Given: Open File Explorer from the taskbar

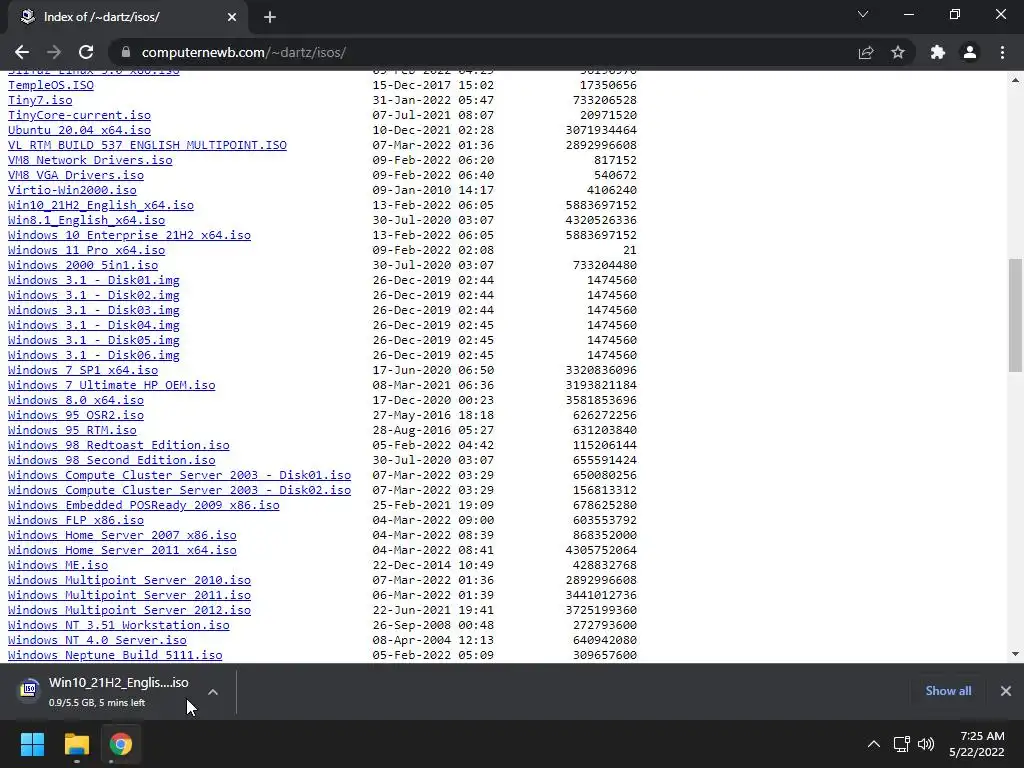Looking at the screenshot, I should [x=76, y=744].
